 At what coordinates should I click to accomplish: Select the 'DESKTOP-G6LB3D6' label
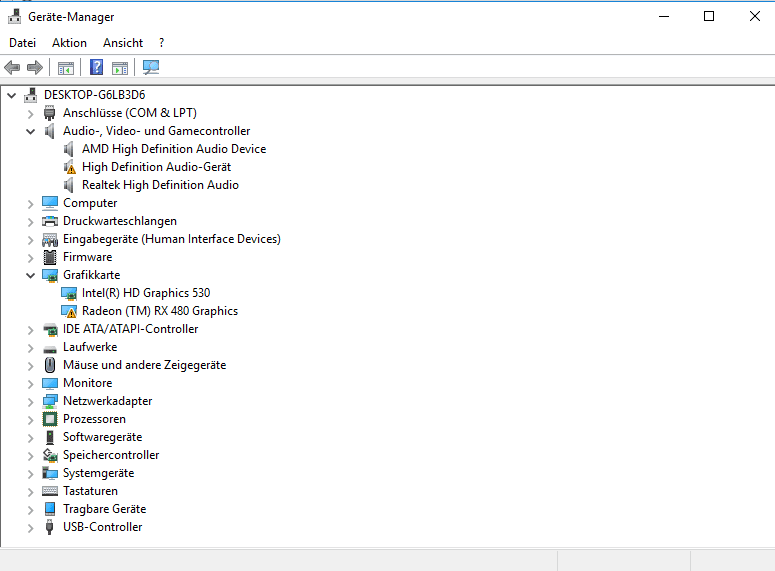pos(94,94)
